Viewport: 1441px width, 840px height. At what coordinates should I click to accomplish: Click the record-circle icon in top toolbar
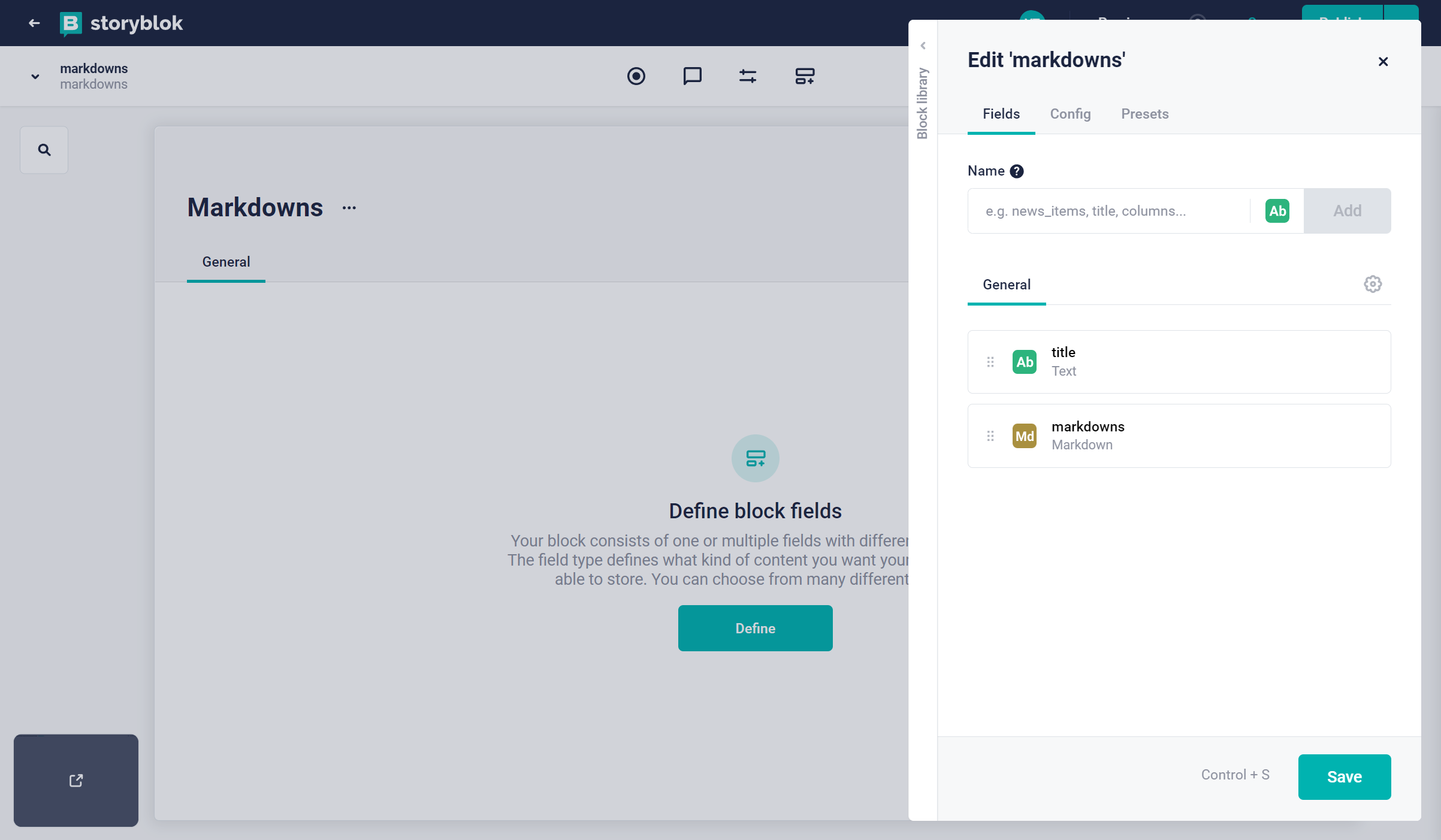[636, 76]
